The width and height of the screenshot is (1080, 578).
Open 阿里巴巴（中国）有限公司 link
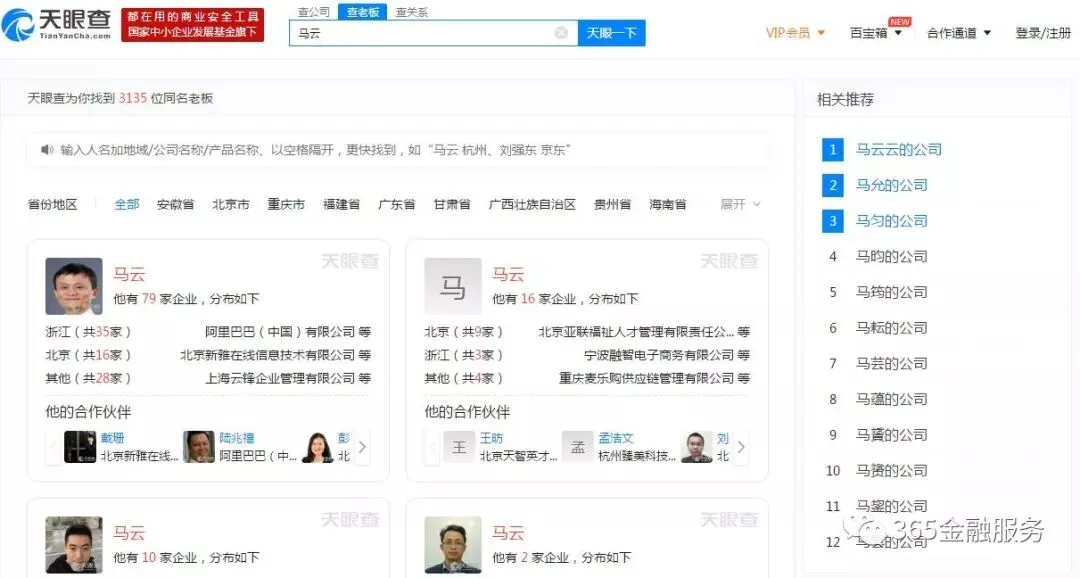pos(280,331)
